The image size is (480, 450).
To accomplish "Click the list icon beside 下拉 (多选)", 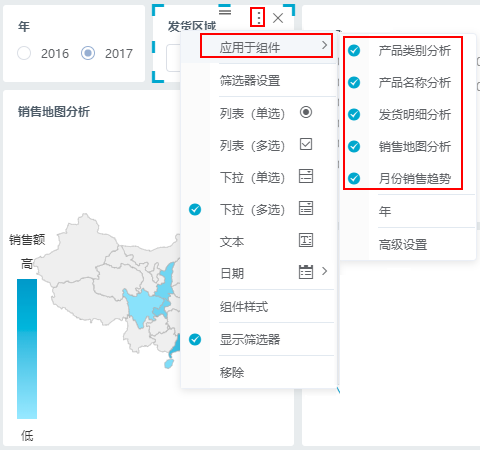I will pos(306,208).
